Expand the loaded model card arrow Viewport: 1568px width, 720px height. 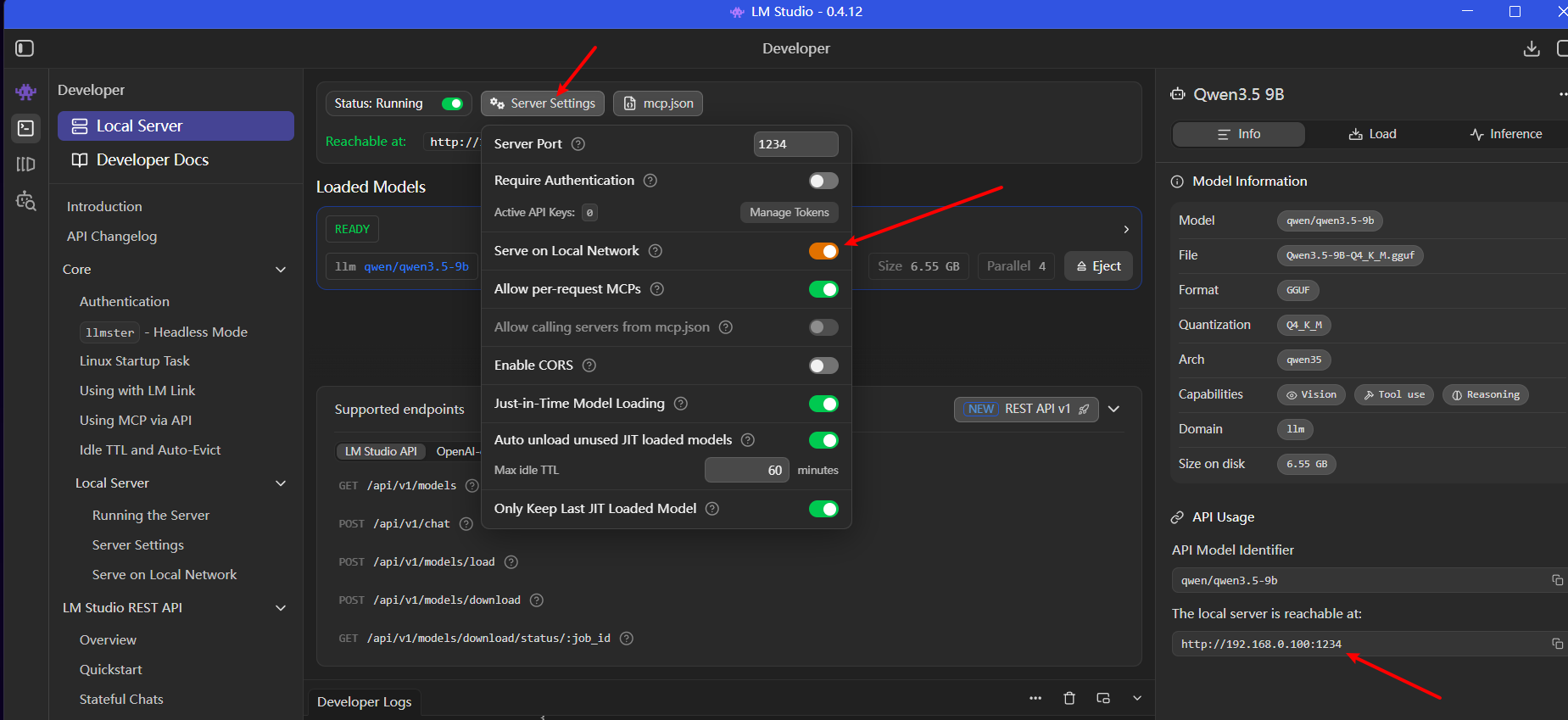[1126, 229]
